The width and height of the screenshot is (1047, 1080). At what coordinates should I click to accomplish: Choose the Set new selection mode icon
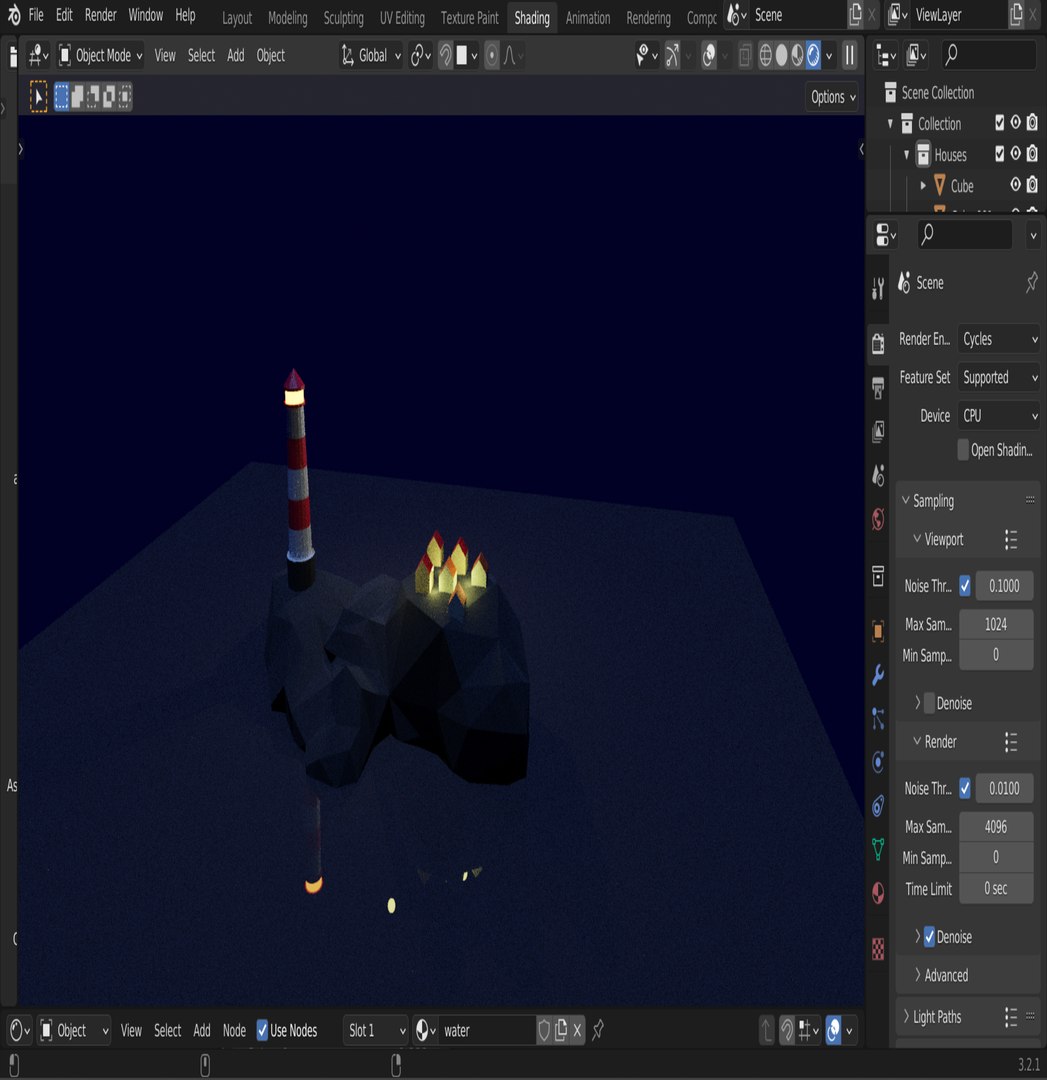62,96
